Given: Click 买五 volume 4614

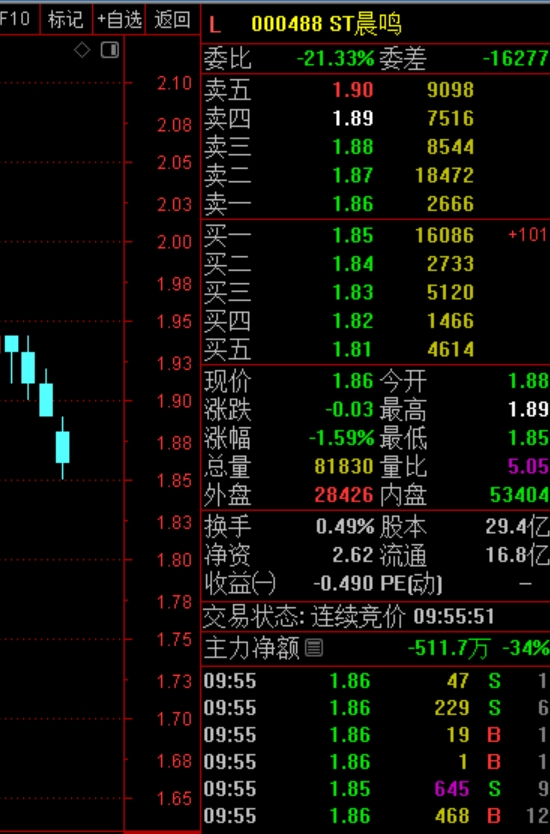Looking at the screenshot, I should (x=450, y=349).
